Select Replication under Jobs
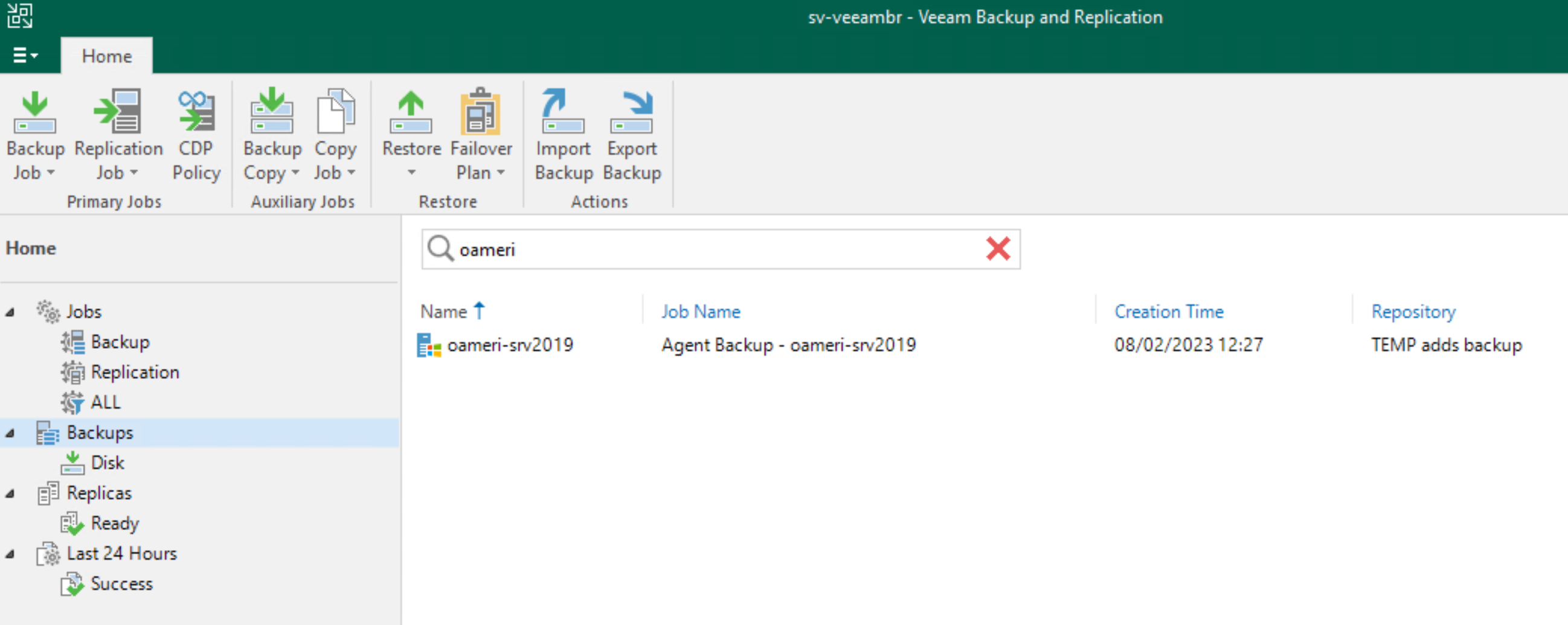1568x625 pixels. pos(135,372)
